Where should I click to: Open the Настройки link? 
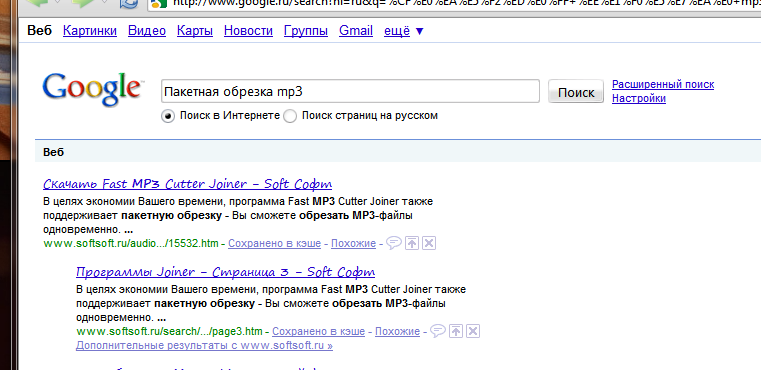[639, 99]
